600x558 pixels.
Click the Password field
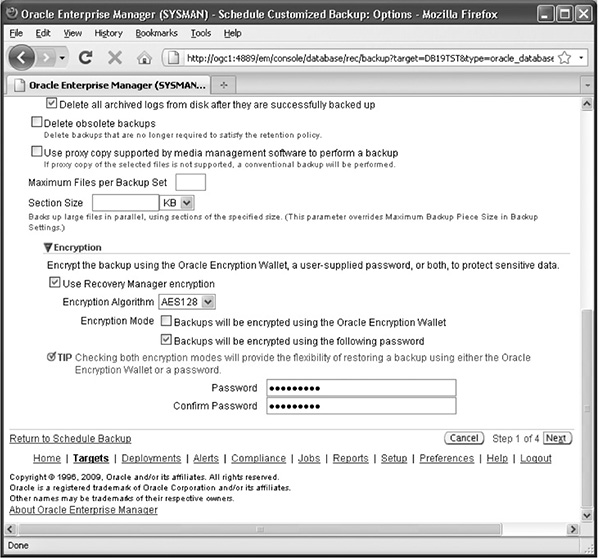[361, 388]
